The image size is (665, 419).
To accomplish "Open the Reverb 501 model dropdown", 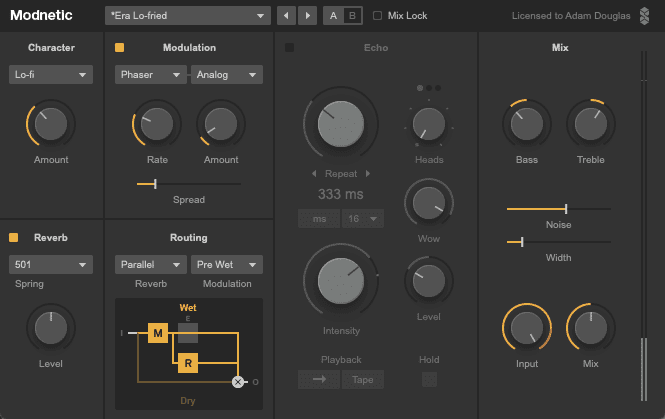I will (x=51, y=265).
